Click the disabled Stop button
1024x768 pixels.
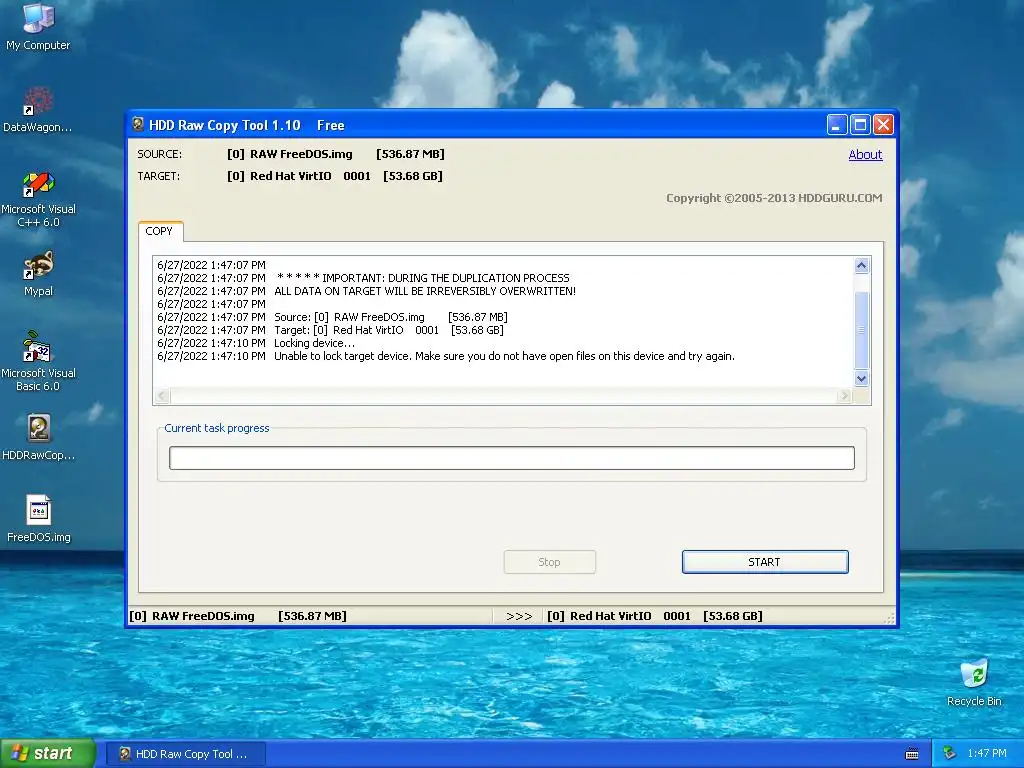click(549, 562)
